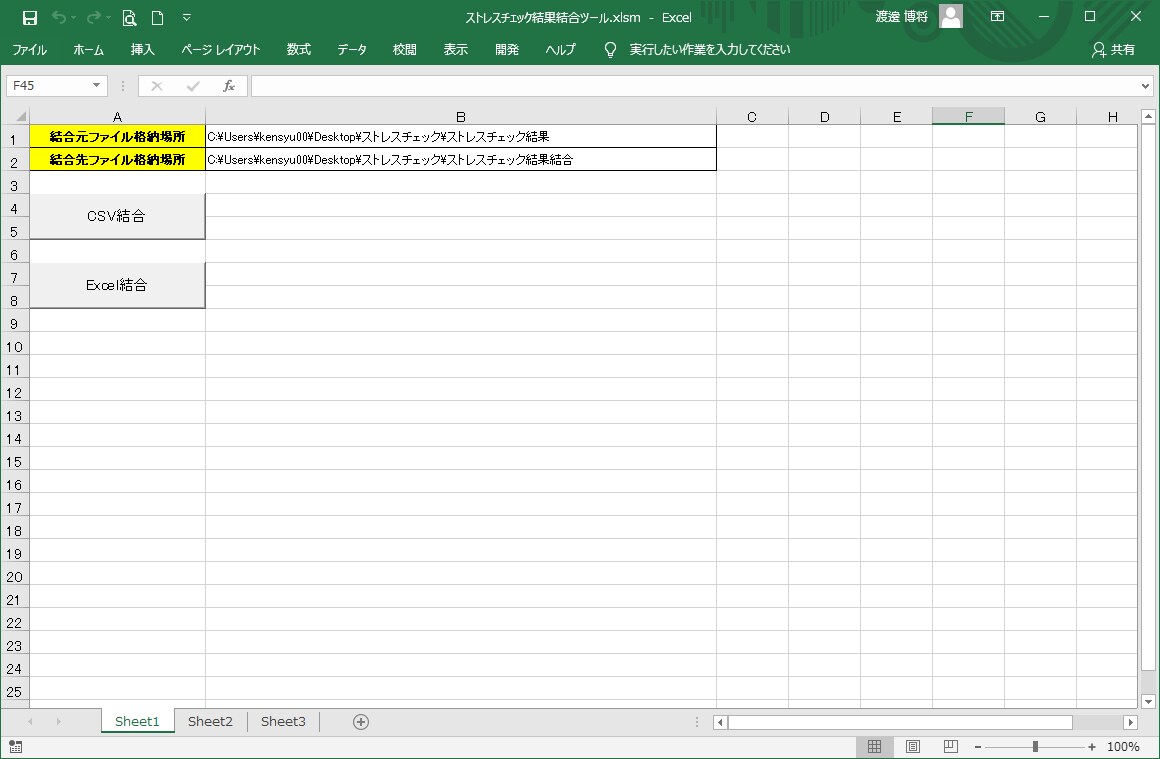Switch to the 数式 ribbon tab
The height and width of the screenshot is (759, 1160).
(x=299, y=50)
